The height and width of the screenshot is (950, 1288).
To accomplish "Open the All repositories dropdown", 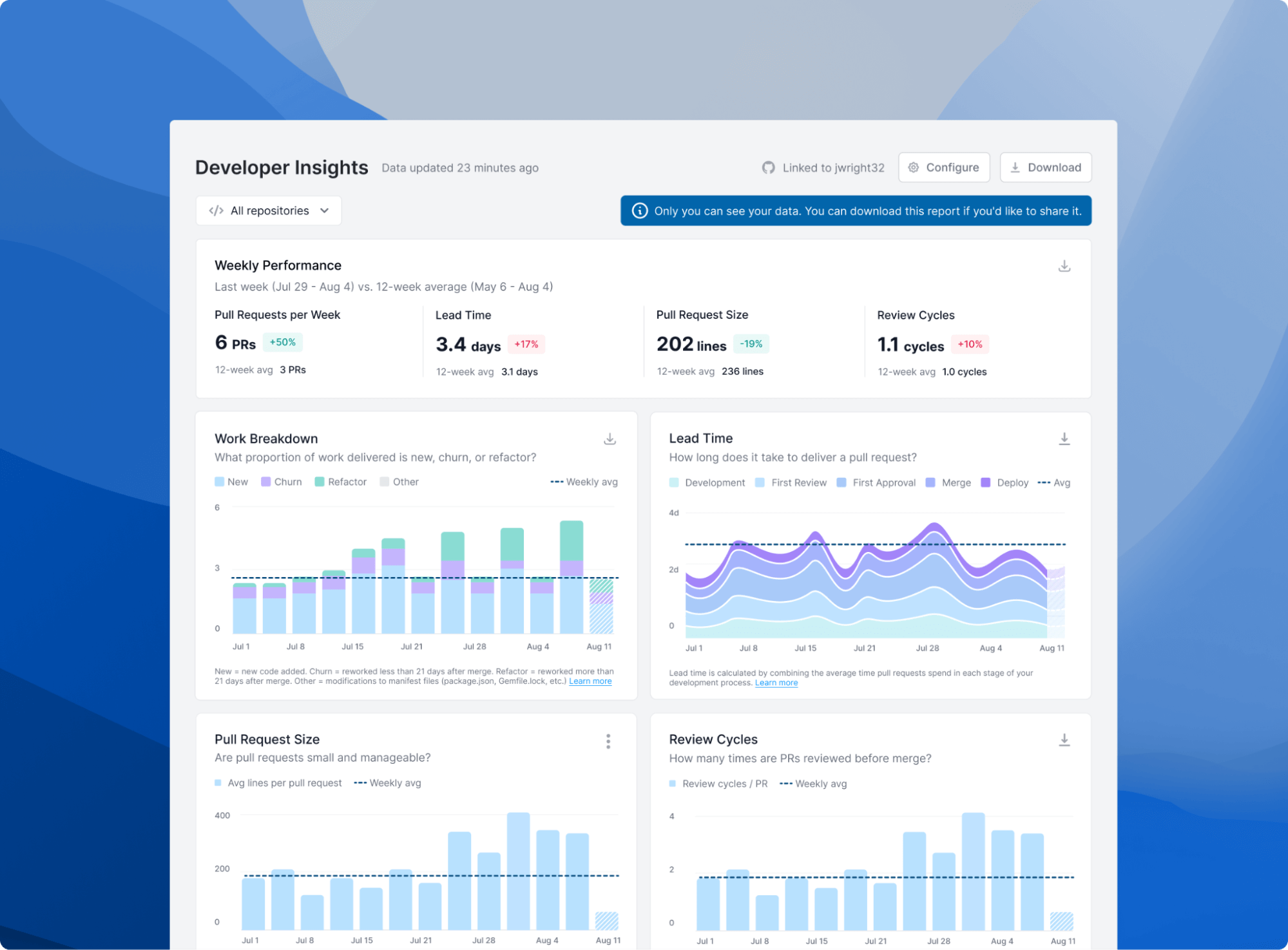I will click(x=268, y=210).
